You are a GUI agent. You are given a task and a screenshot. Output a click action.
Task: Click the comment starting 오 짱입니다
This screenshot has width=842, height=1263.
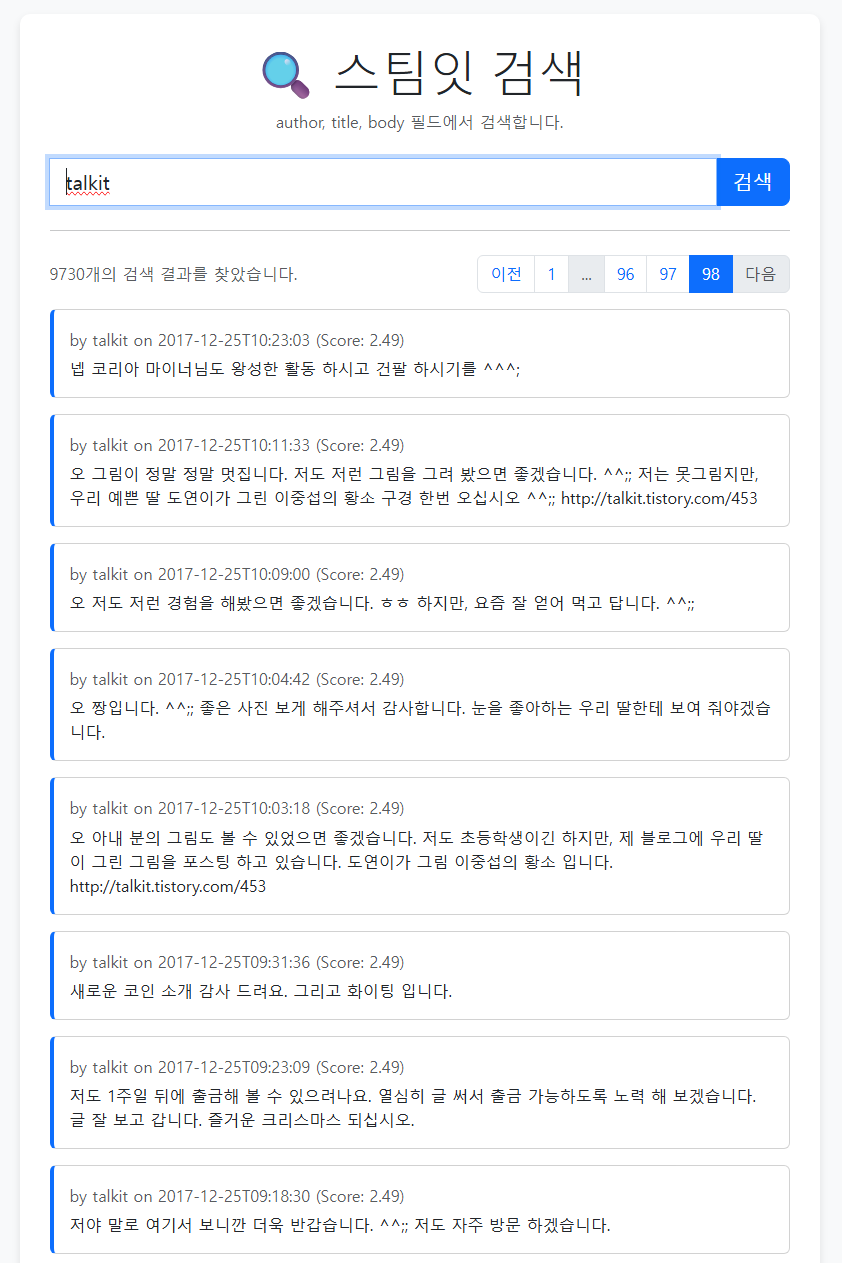(x=420, y=719)
